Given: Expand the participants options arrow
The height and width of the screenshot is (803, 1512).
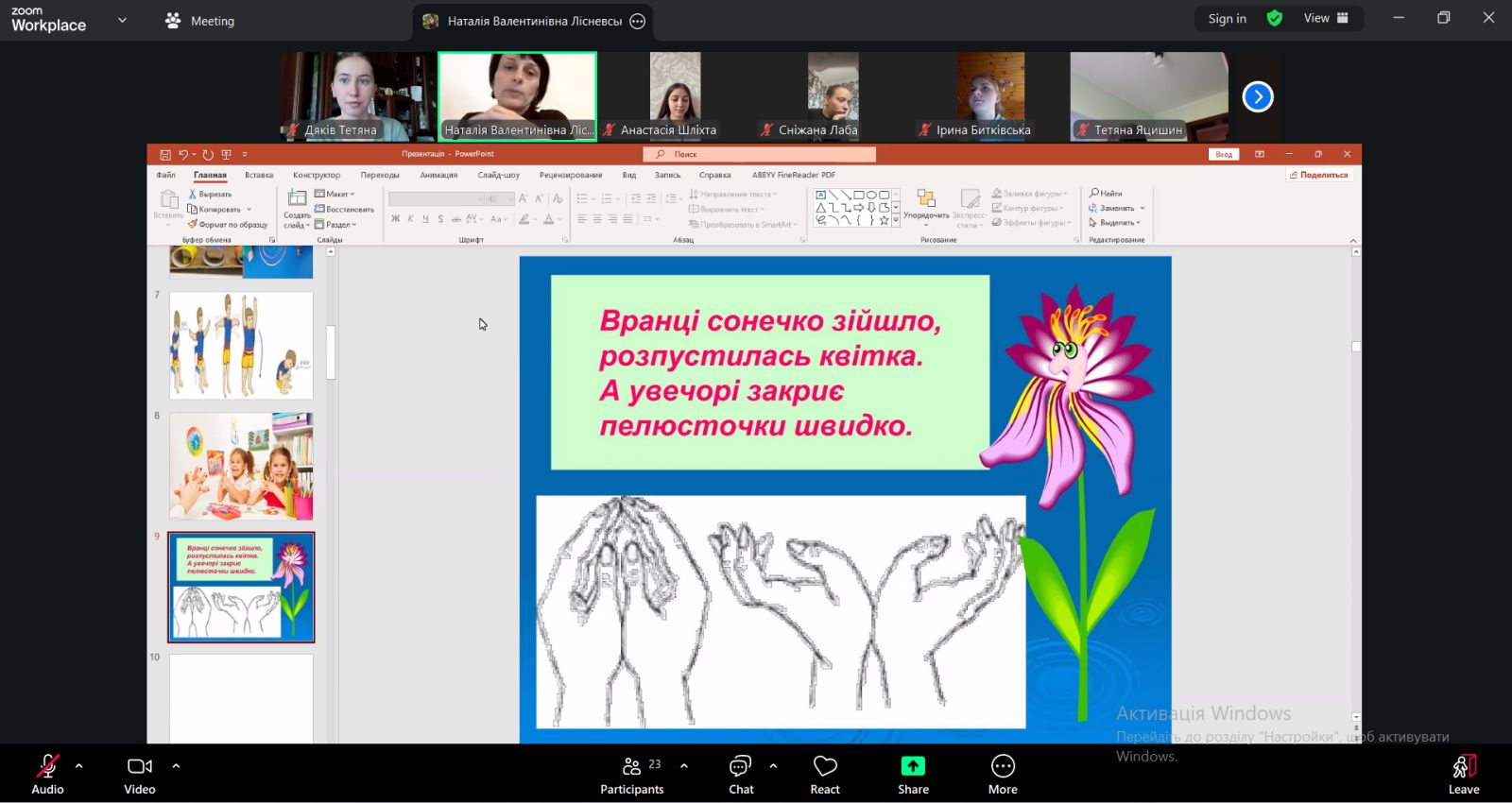Looking at the screenshot, I should 684,766.
